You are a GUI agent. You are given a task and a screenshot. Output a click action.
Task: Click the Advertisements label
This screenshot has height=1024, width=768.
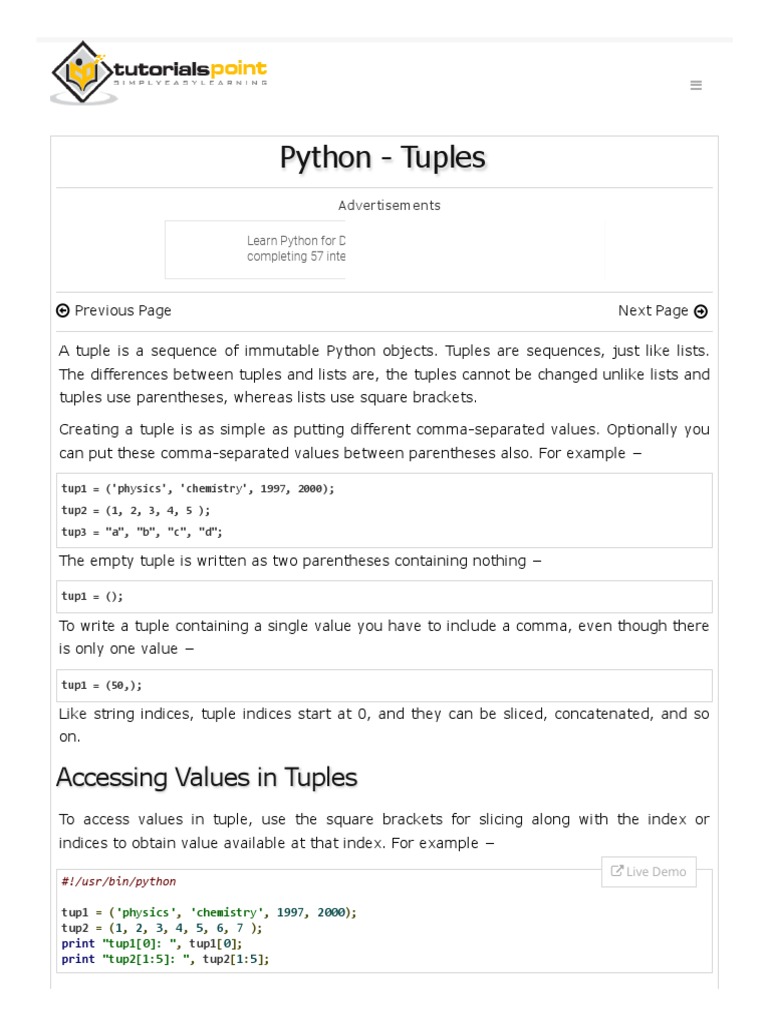point(389,206)
